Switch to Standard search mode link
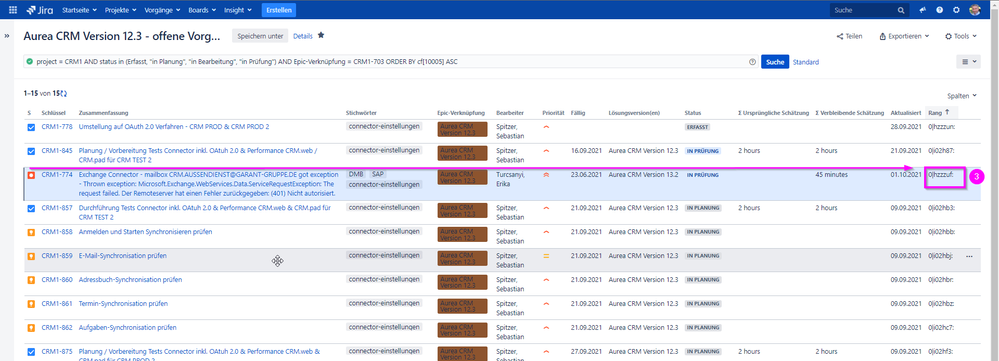 pos(806,62)
